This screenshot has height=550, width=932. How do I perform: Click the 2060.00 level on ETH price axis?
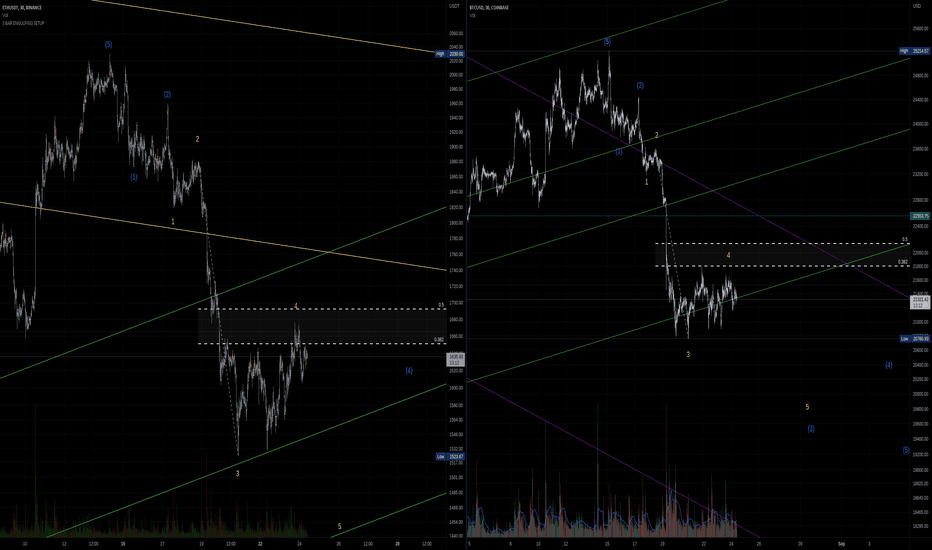[x=456, y=34]
